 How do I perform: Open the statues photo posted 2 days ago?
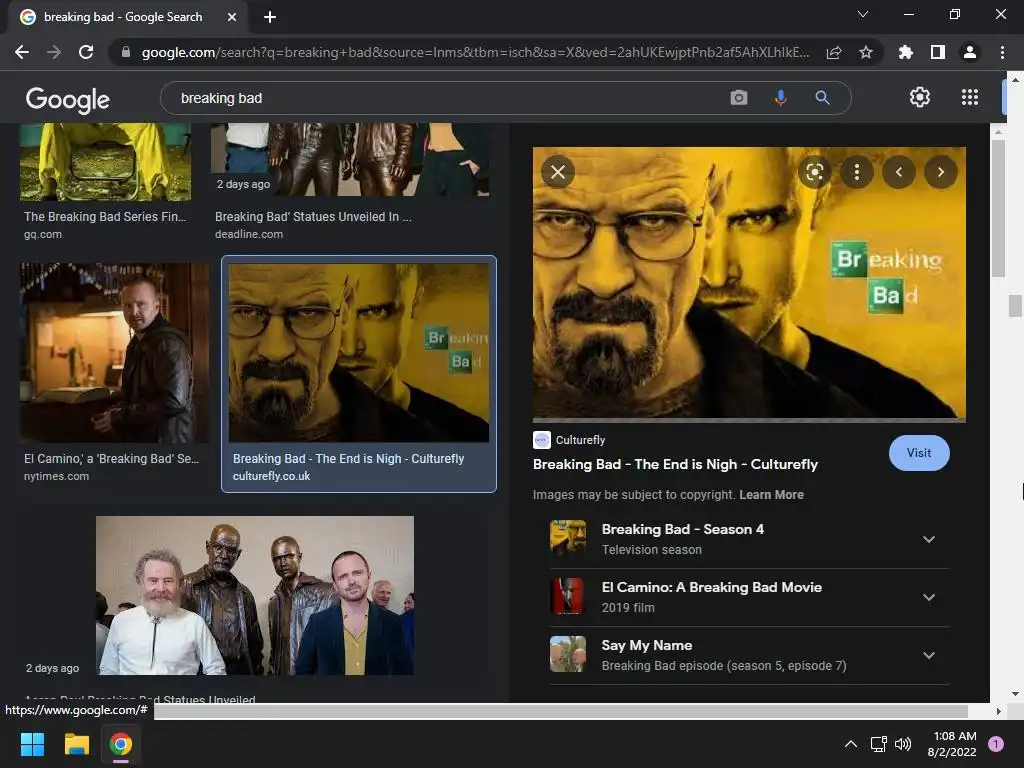coord(255,596)
